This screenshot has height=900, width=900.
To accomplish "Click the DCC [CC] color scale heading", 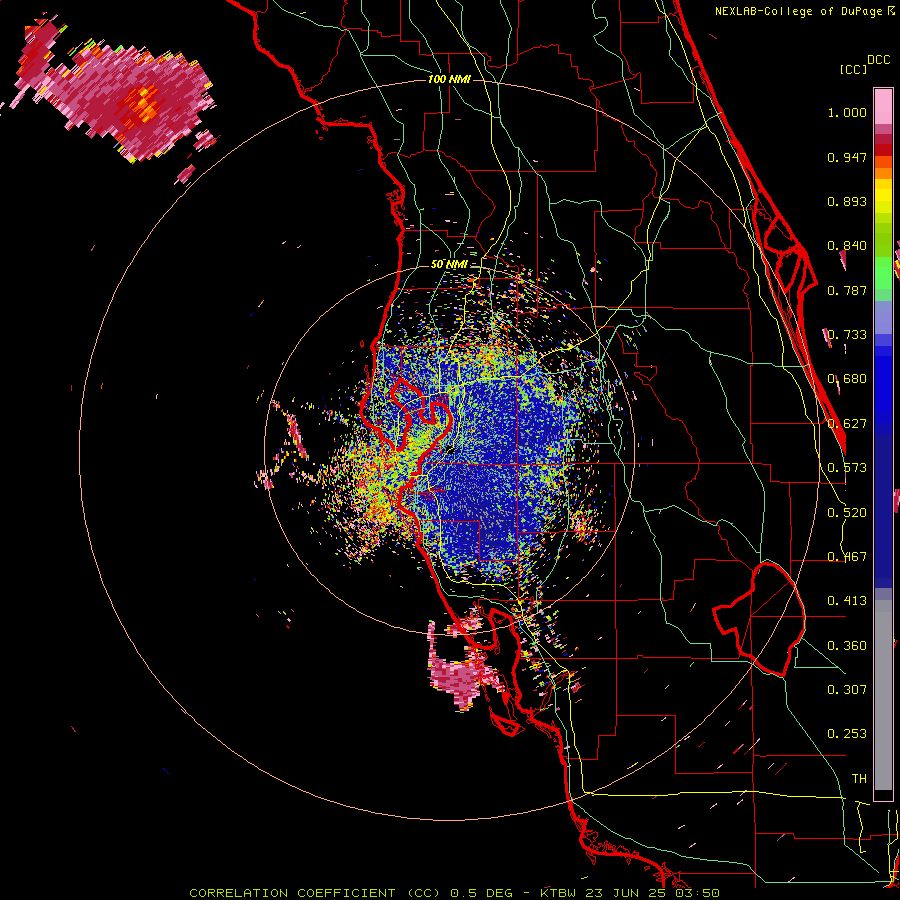I will [865, 64].
